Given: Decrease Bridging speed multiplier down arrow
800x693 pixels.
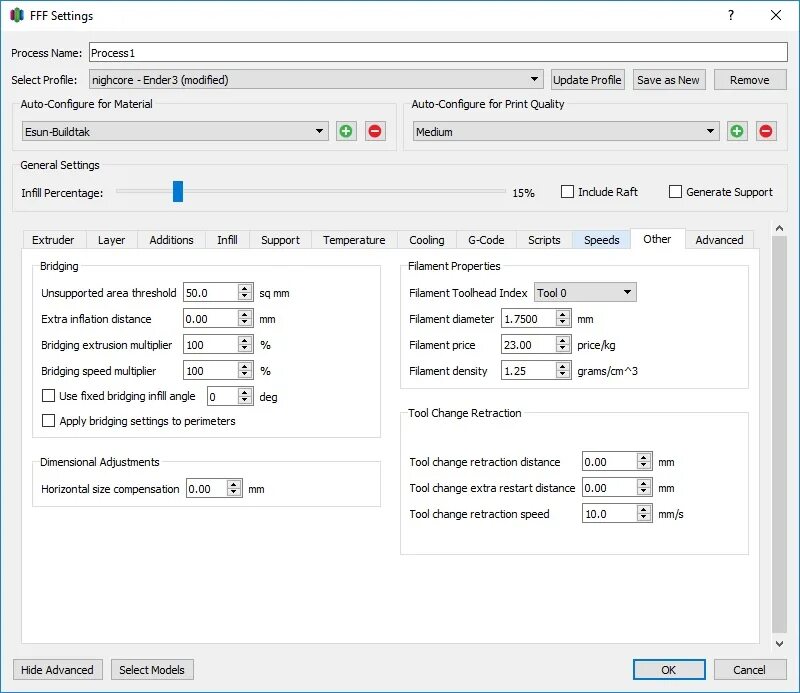Looking at the screenshot, I should pyautogui.click(x=245, y=375).
